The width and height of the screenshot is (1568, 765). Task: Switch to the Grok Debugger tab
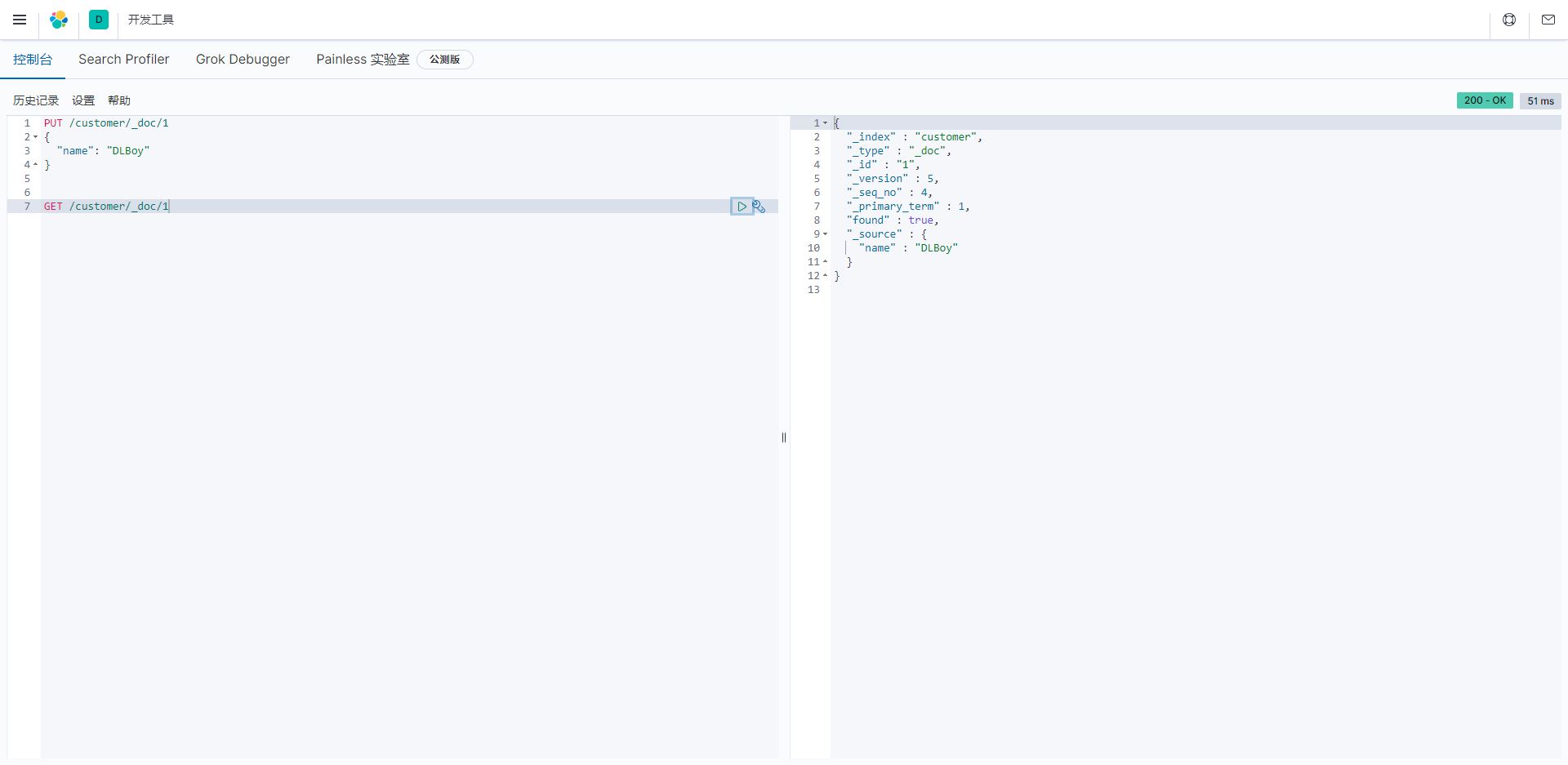tap(243, 60)
